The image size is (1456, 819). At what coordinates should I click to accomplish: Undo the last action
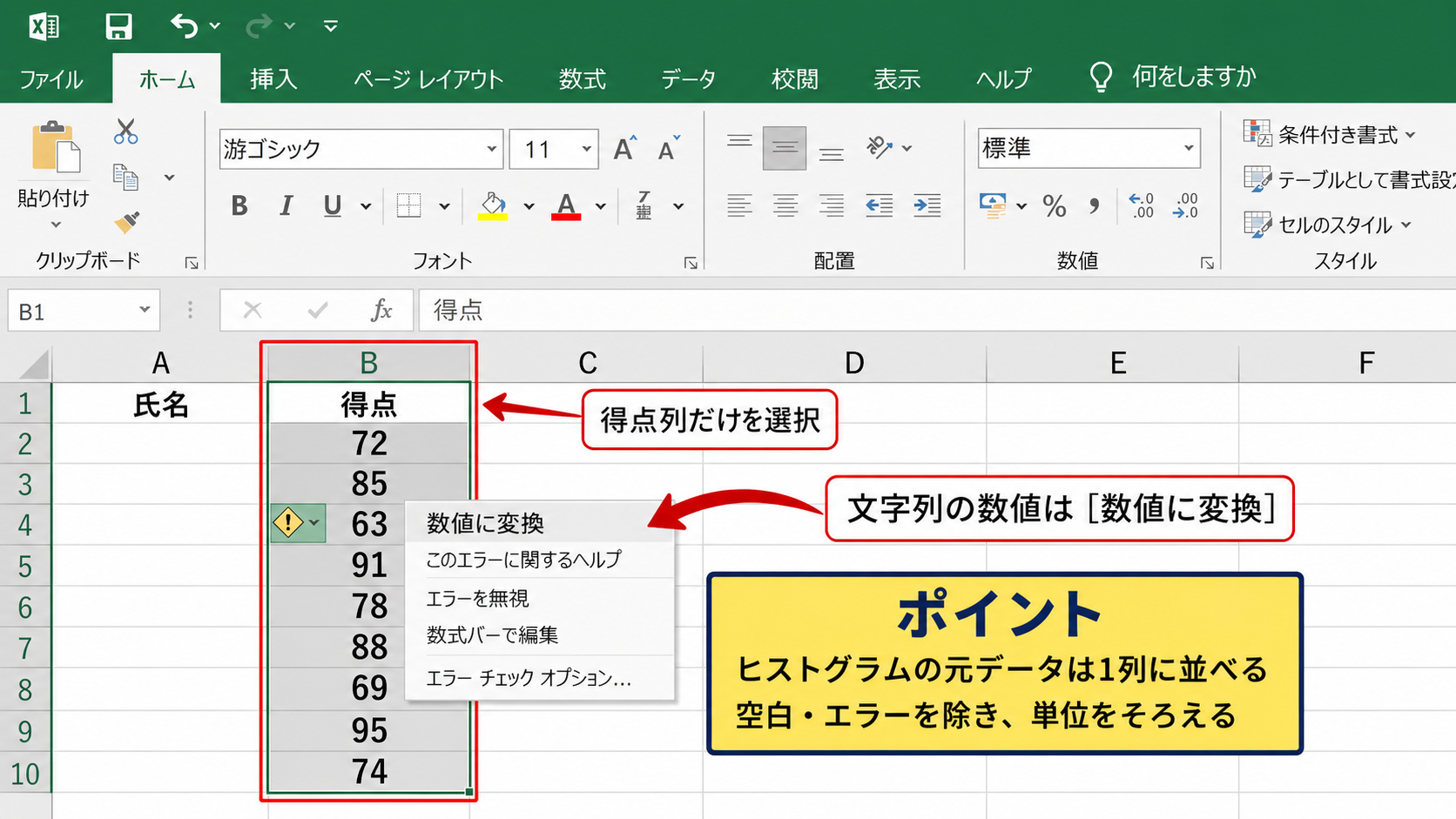[x=184, y=26]
